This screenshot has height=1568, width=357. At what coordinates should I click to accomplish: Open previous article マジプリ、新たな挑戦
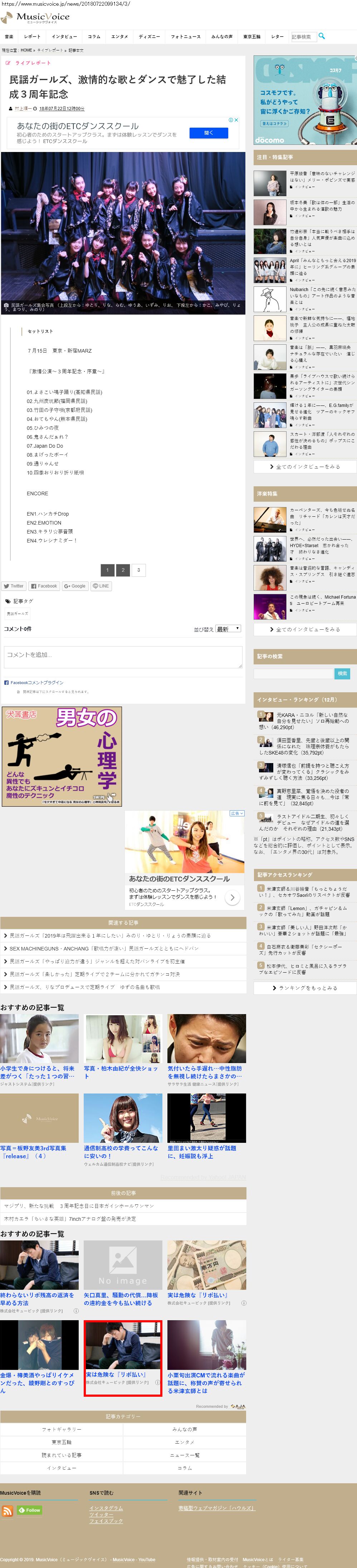pyautogui.click(x=79, y=1206)
